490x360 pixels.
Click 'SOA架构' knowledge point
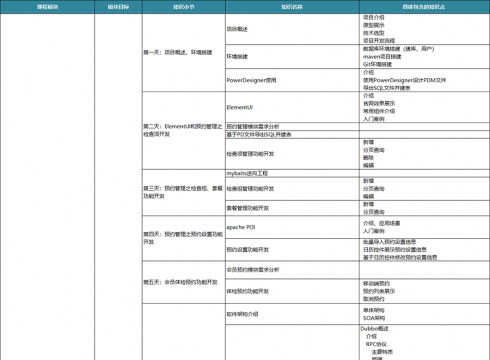coord(374,318)
